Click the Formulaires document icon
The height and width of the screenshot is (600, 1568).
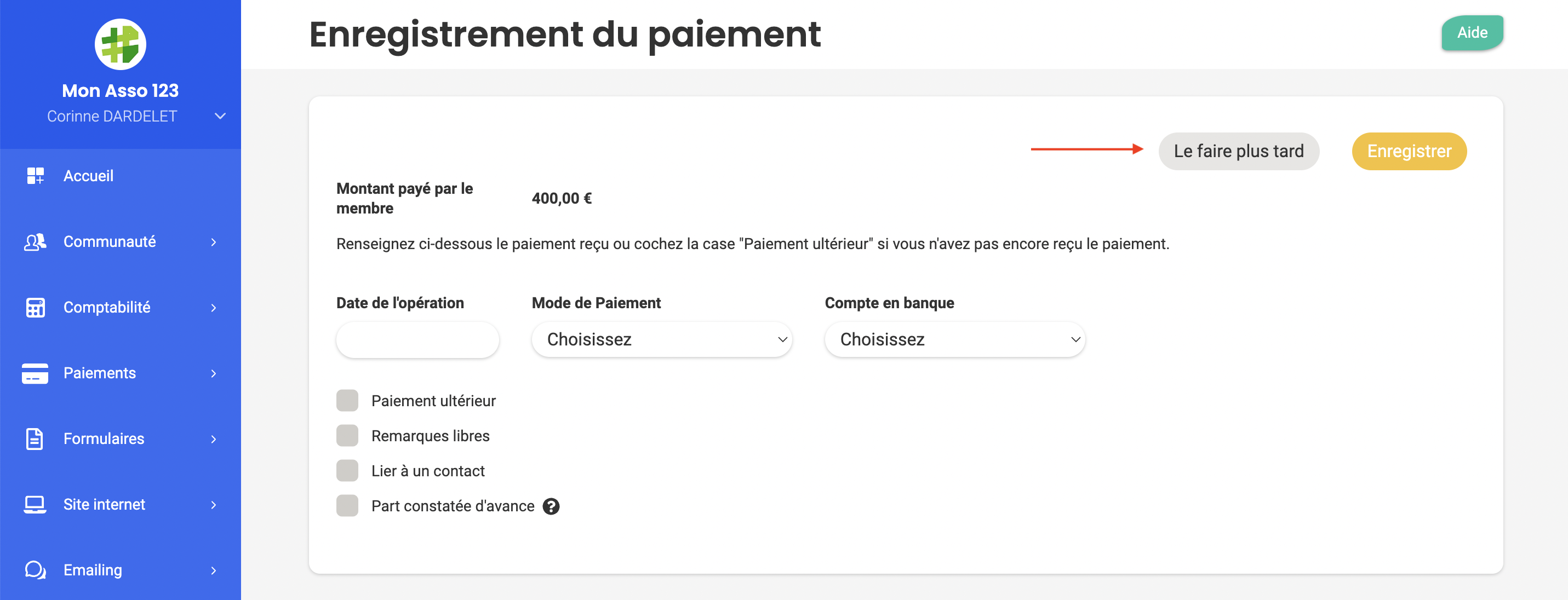click(x=35, y=439)
